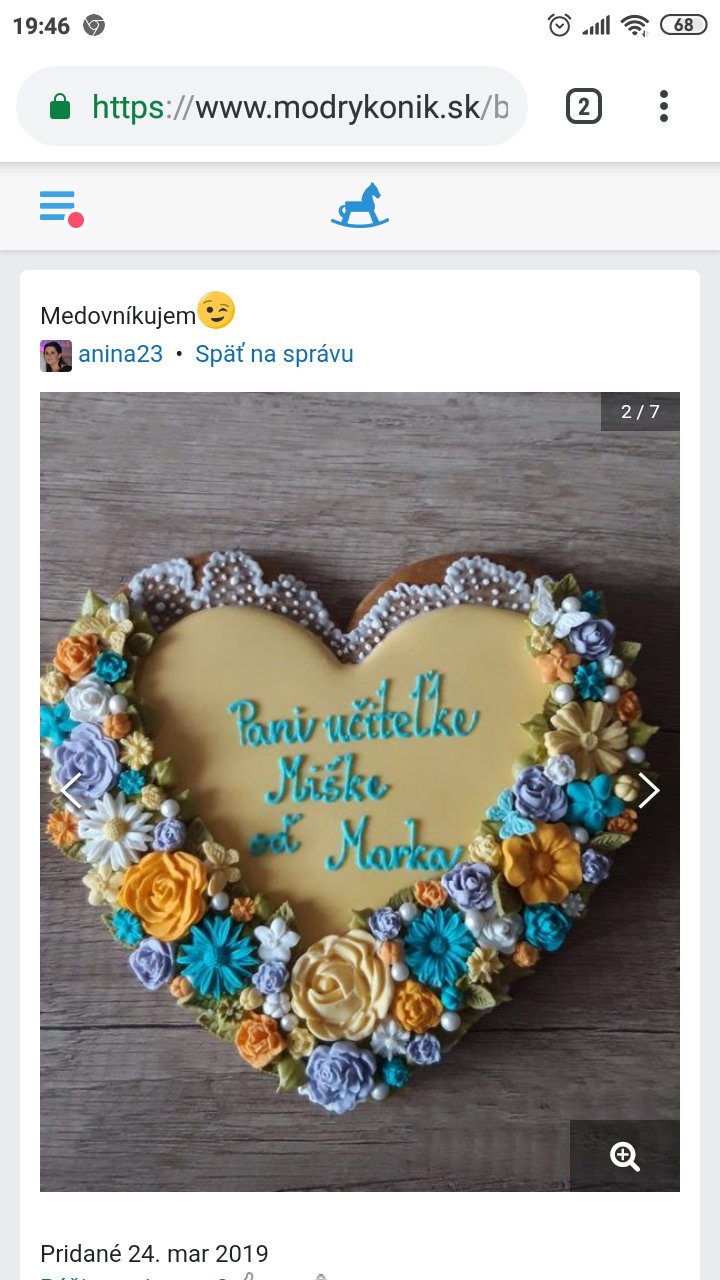Tap the 2 / 7 photo counter
The image size is (720, 1280).
click(x=640, y=411)
